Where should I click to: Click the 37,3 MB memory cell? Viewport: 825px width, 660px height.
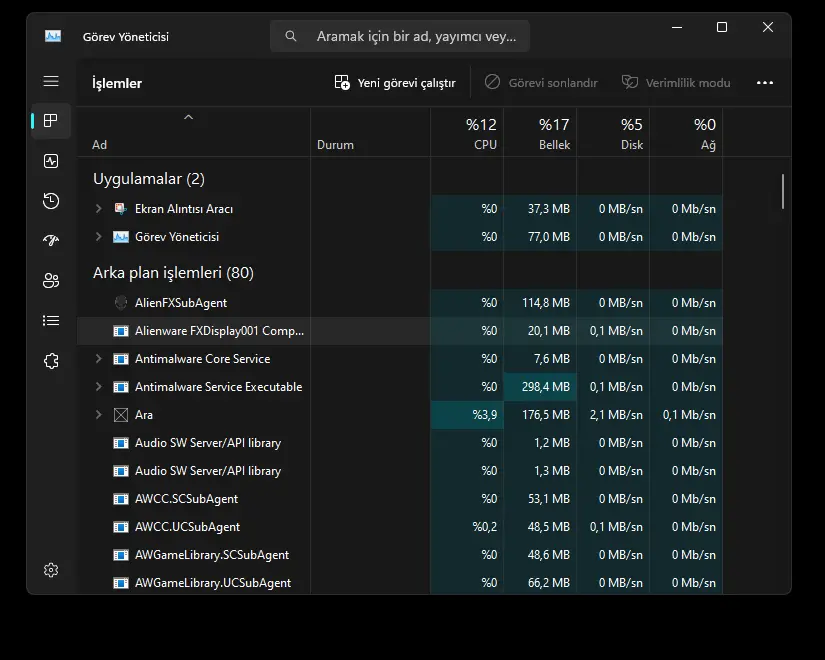[540, 209]
